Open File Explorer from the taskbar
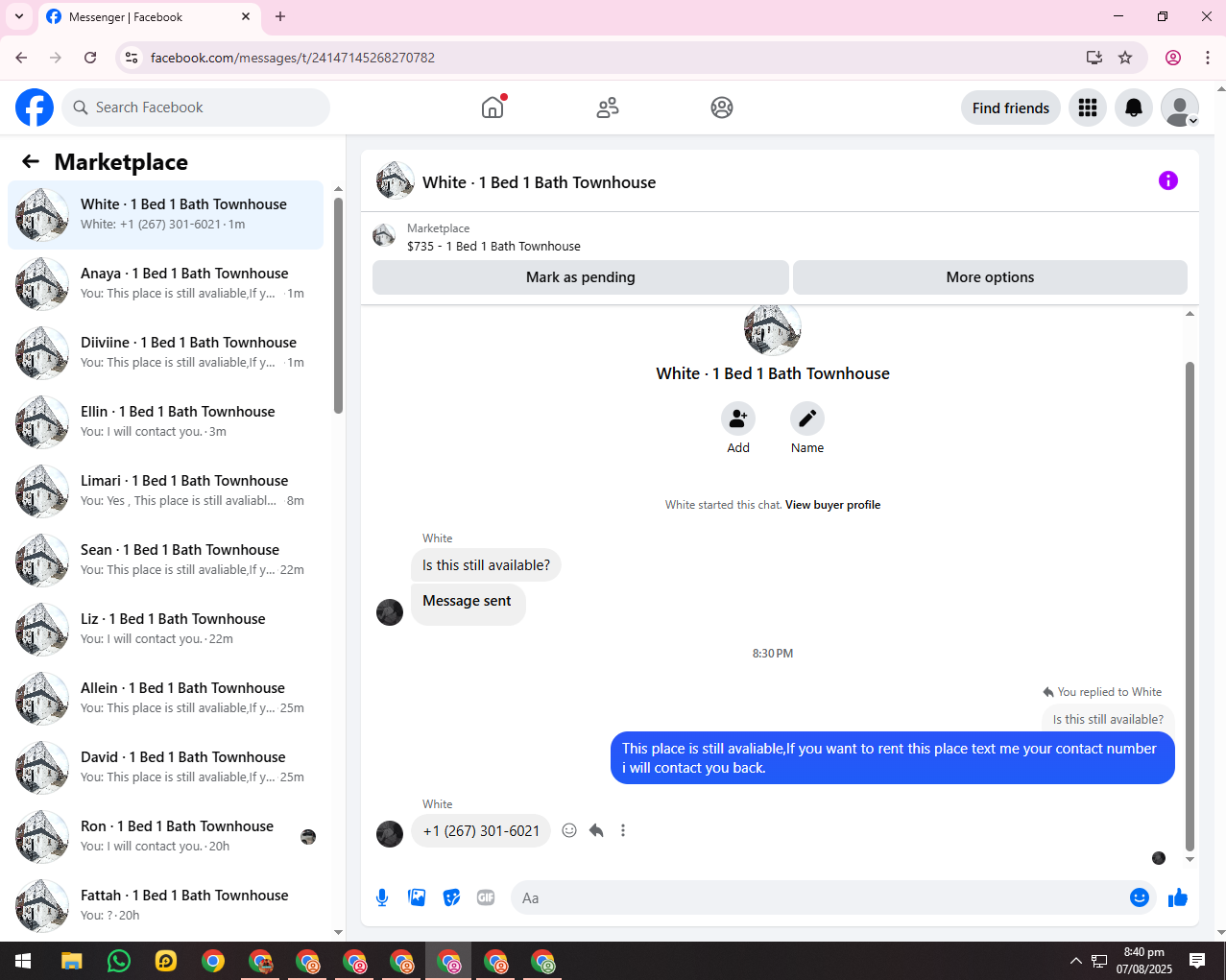1226x980 pixels. [x=72, y=961]
